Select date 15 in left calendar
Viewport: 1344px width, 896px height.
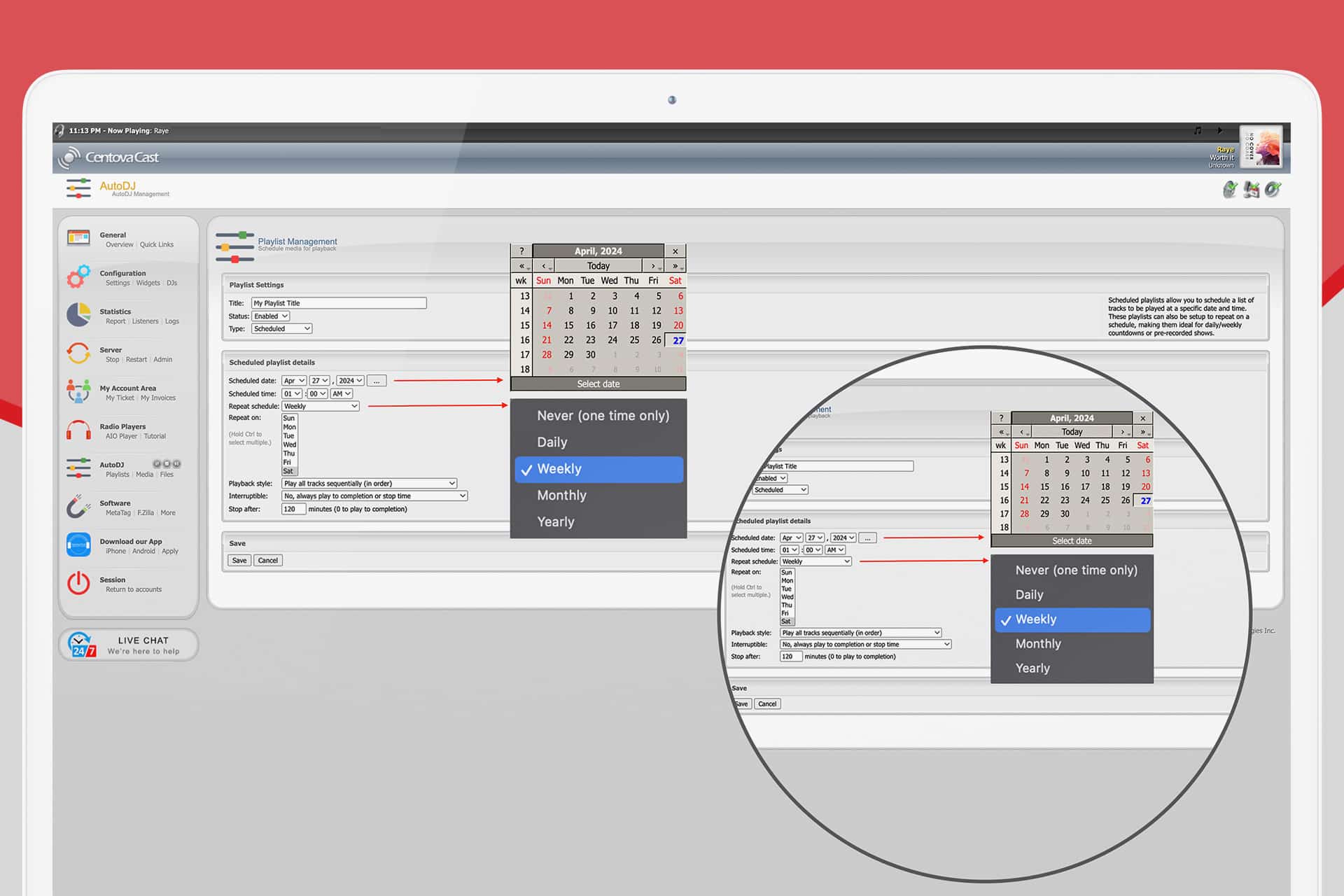pos(568,325)
